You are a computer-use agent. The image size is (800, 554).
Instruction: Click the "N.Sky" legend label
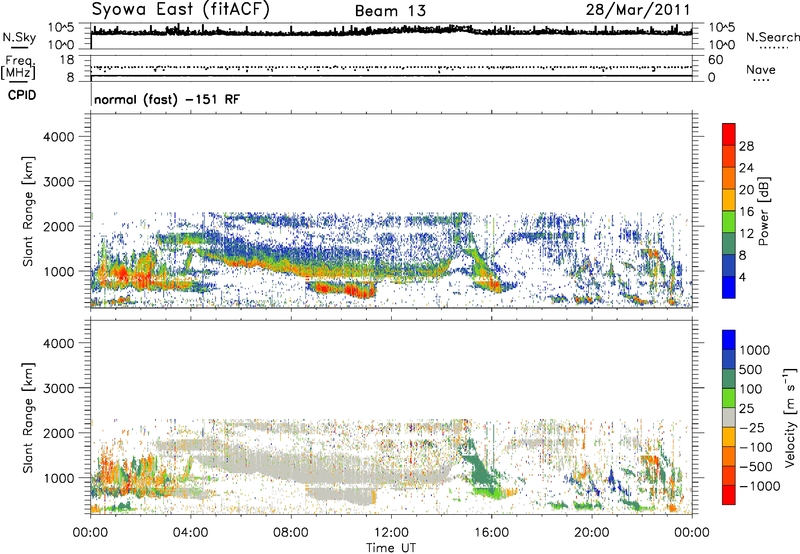19,37
